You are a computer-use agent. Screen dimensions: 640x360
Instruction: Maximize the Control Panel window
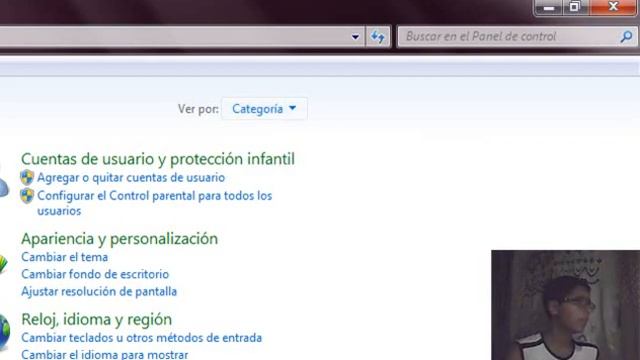point(575,7)
